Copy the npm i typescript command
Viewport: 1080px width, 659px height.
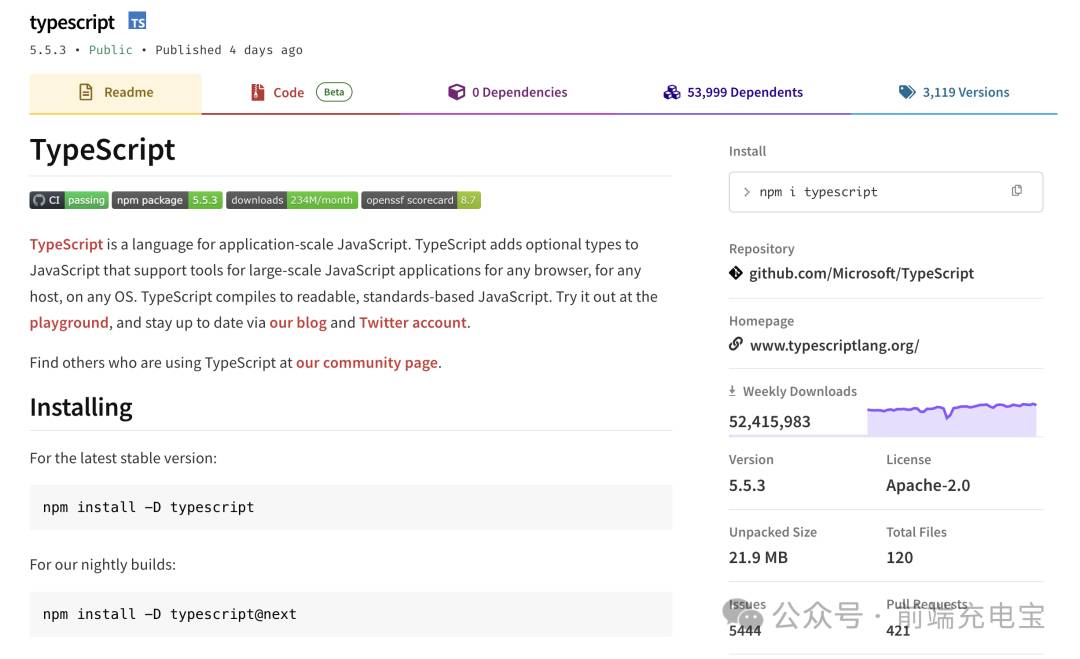pyautogui.click(x=1017, y=191)
